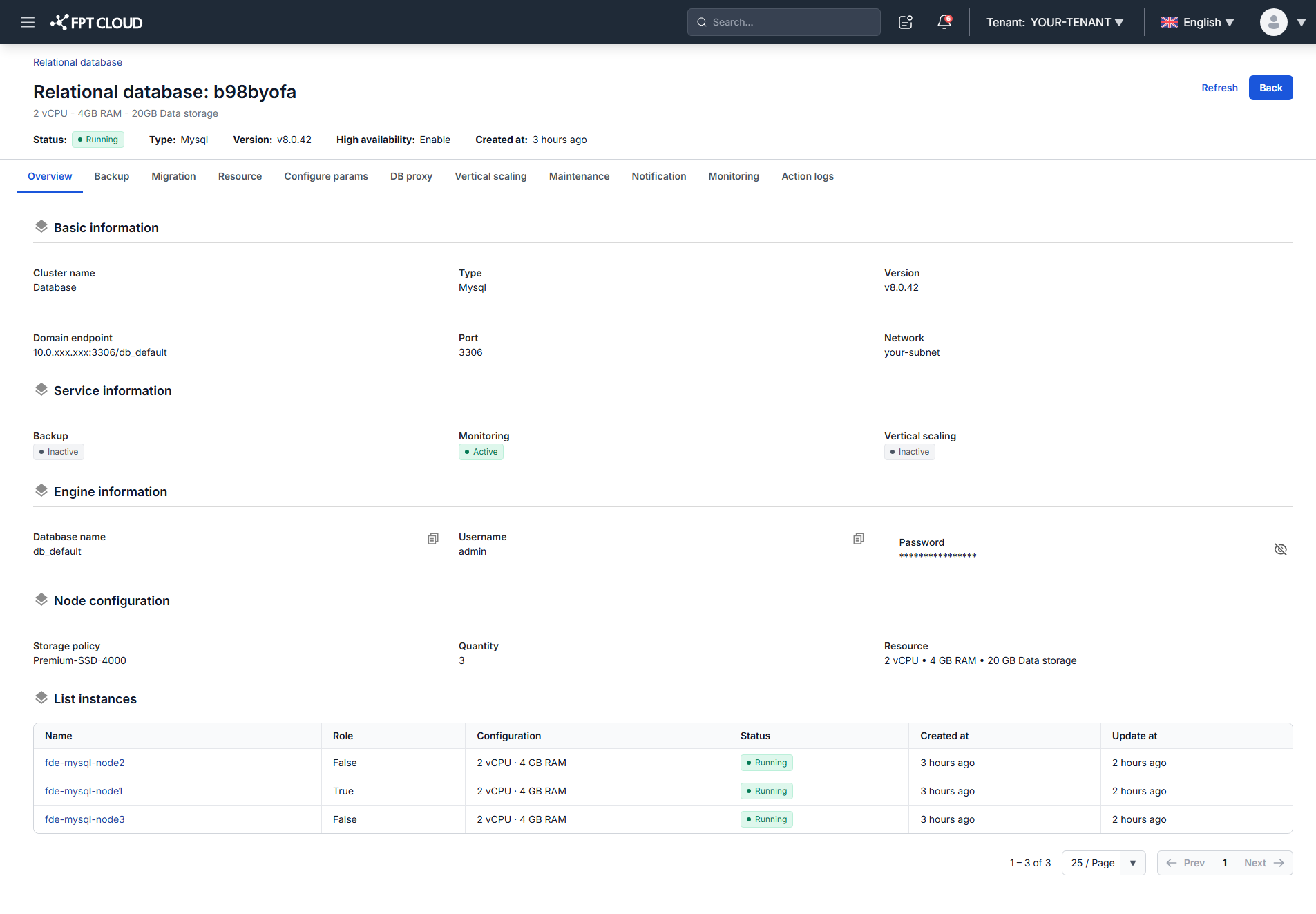The width and height of the screenshot is (1316, 914).
Task: Click the Next page button
Action: (1264, 863)
